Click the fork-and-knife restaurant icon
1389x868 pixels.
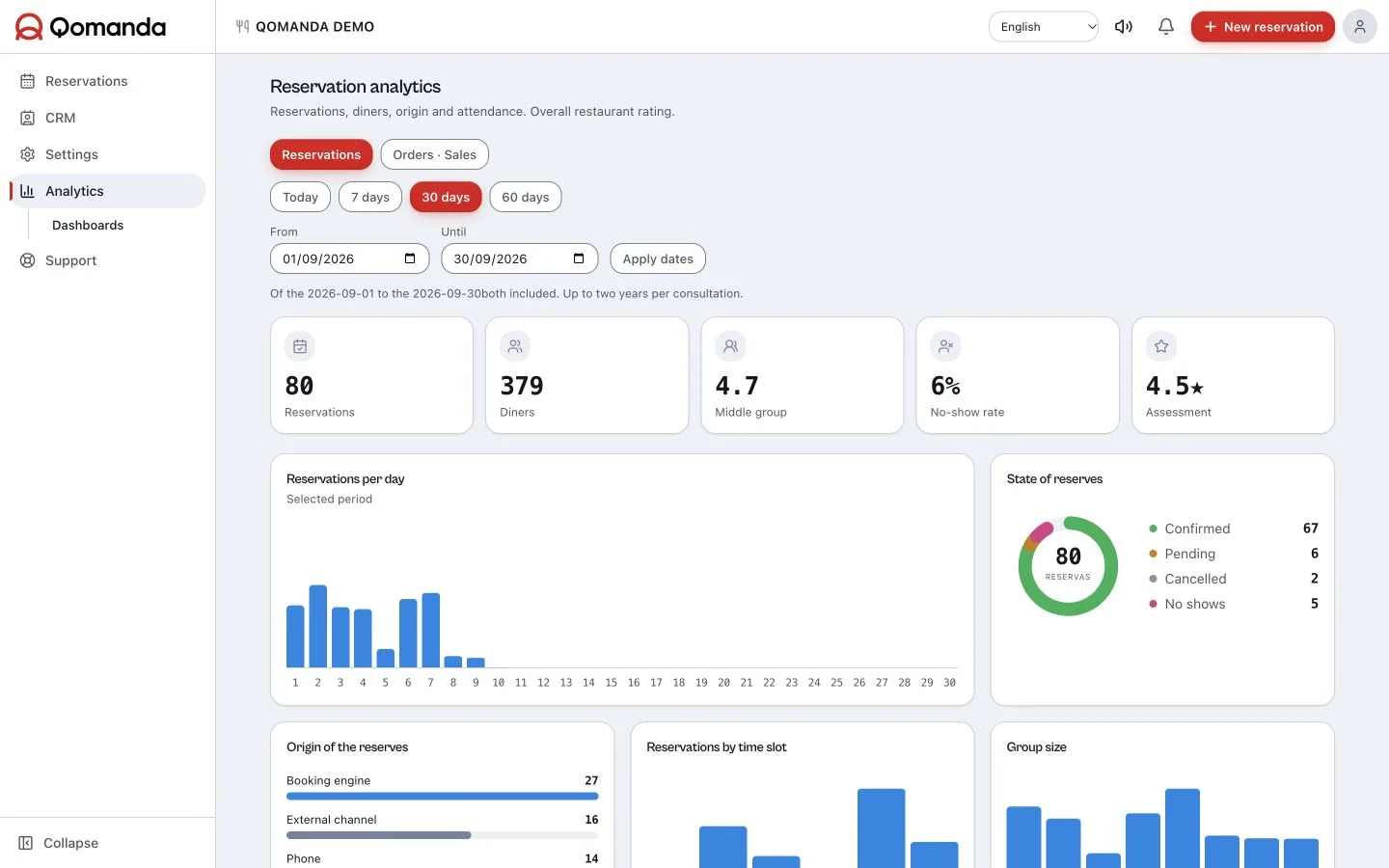pyautogui.click(x=242, y=27)
